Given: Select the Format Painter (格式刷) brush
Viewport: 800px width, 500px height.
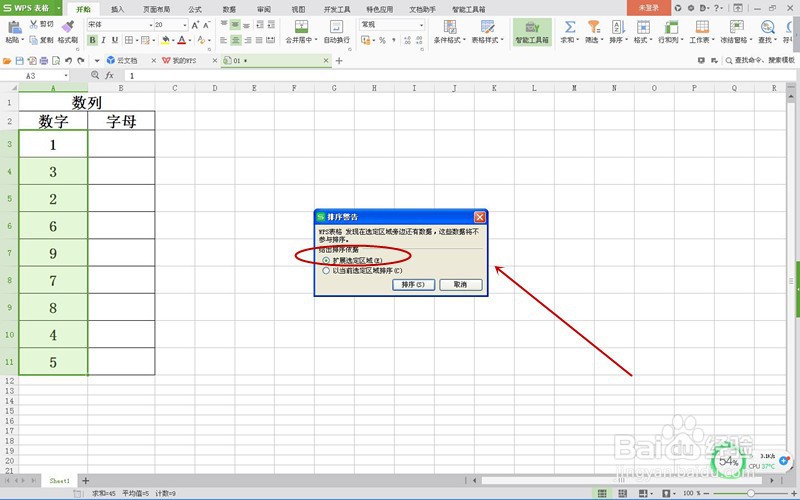Looking at the screenshot, I should coord(67,27).
